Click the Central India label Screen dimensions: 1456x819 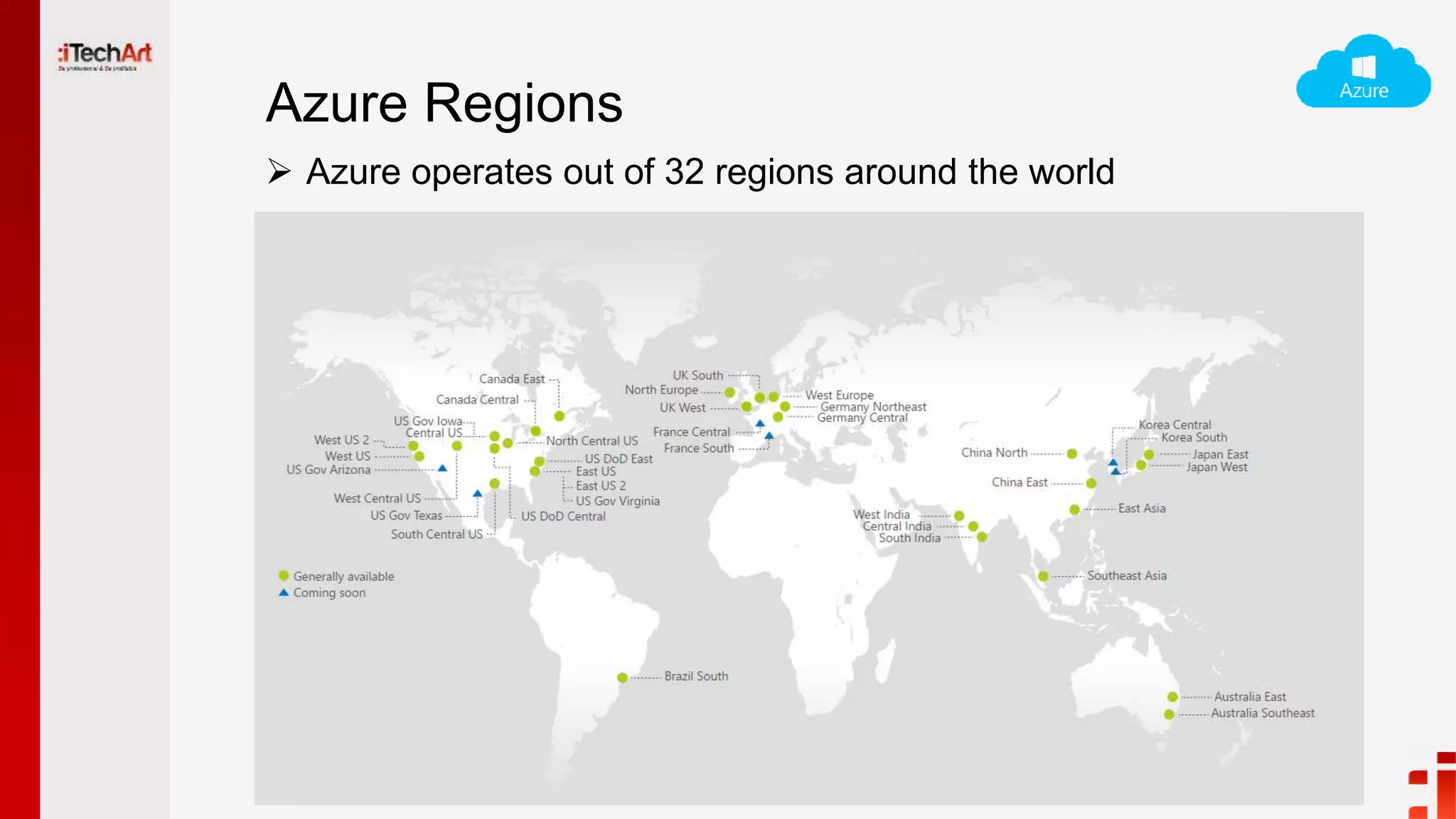pyautogui.click(x=896, y=527)
